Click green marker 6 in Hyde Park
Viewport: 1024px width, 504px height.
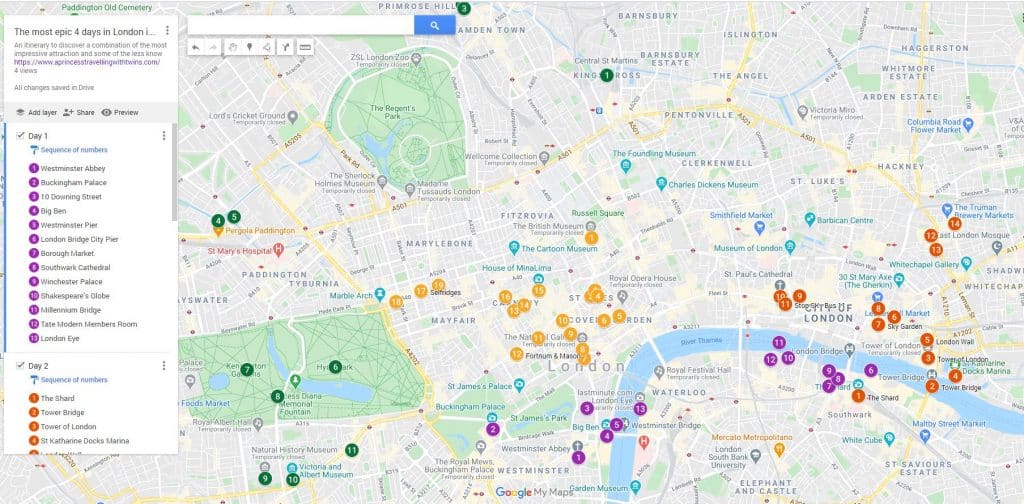[335, 367]
